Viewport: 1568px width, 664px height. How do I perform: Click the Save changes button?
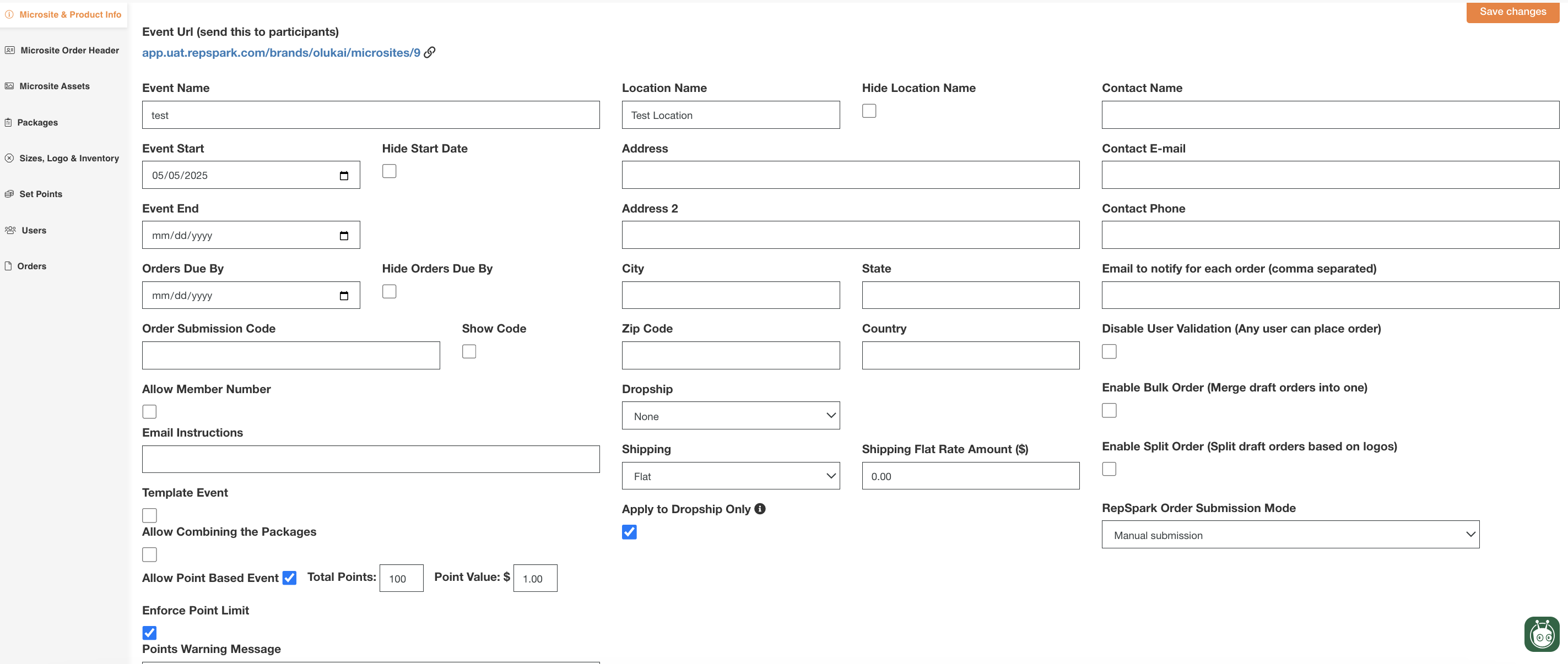(x=1512, y=12)
